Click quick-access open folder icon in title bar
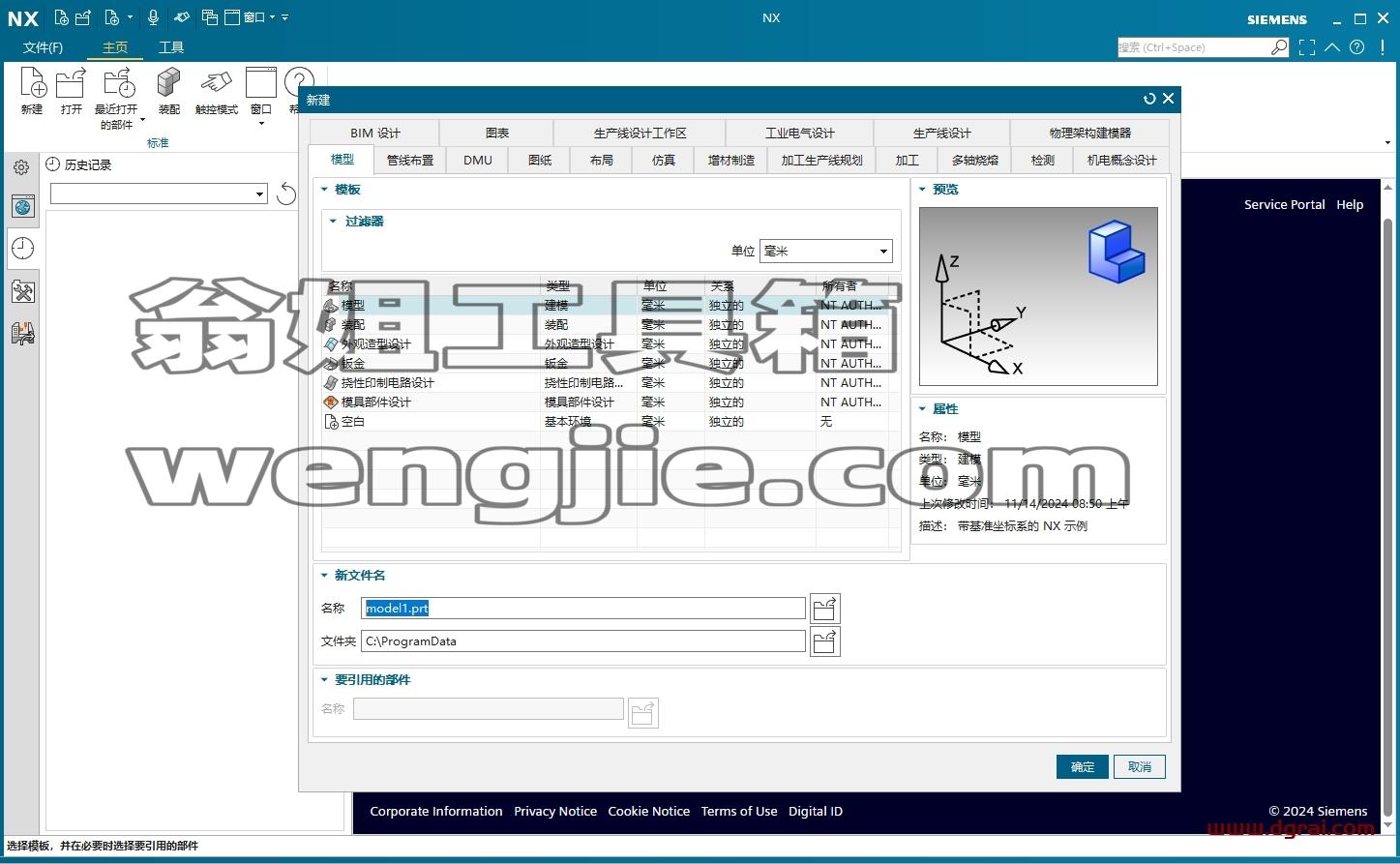Image resolution: width=1400 pixels, height=864 pixels. [x=83, y=17]
